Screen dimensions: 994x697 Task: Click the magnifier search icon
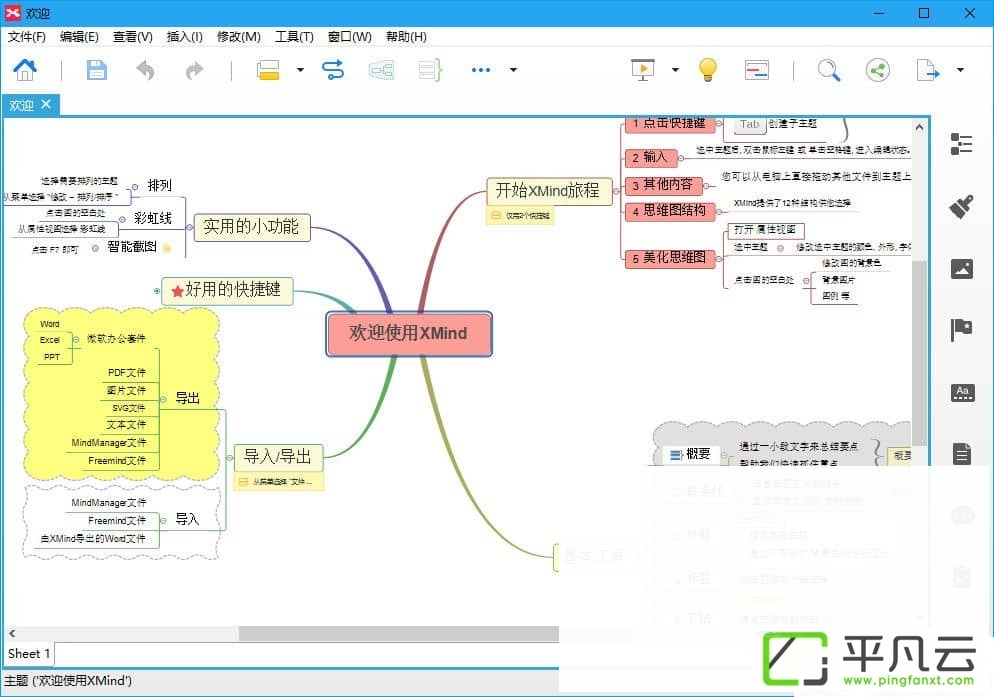(829, 70)
